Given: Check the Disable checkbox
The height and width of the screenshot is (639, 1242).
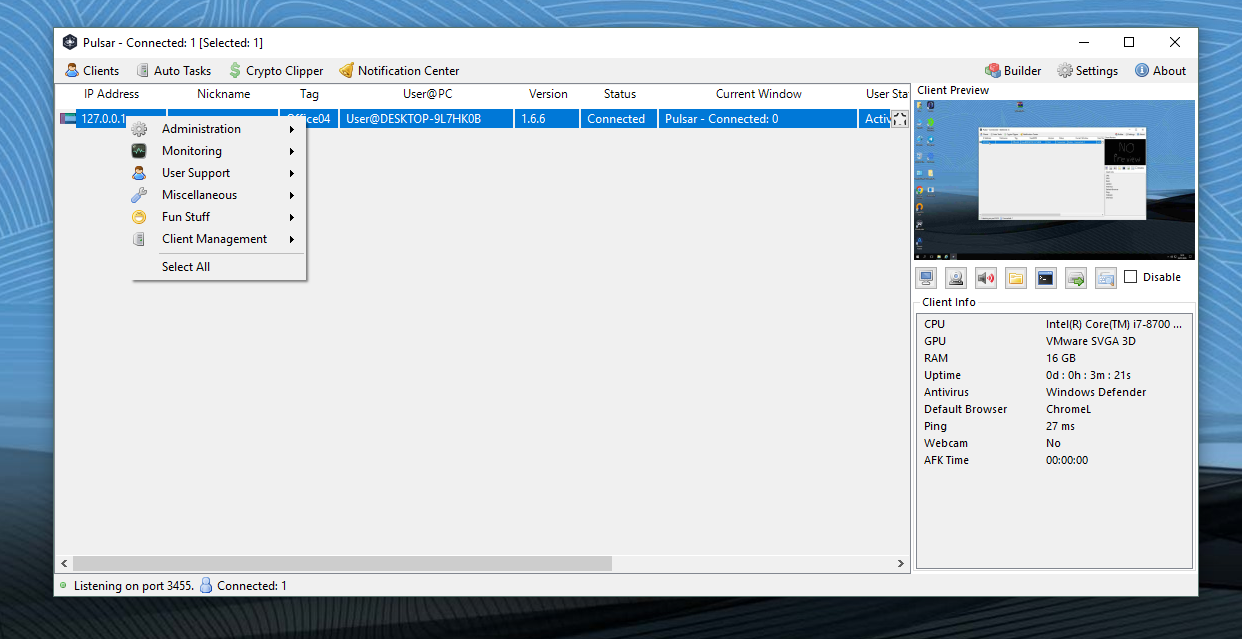Looking at the screenshot, I should [x=1130, y=277].
